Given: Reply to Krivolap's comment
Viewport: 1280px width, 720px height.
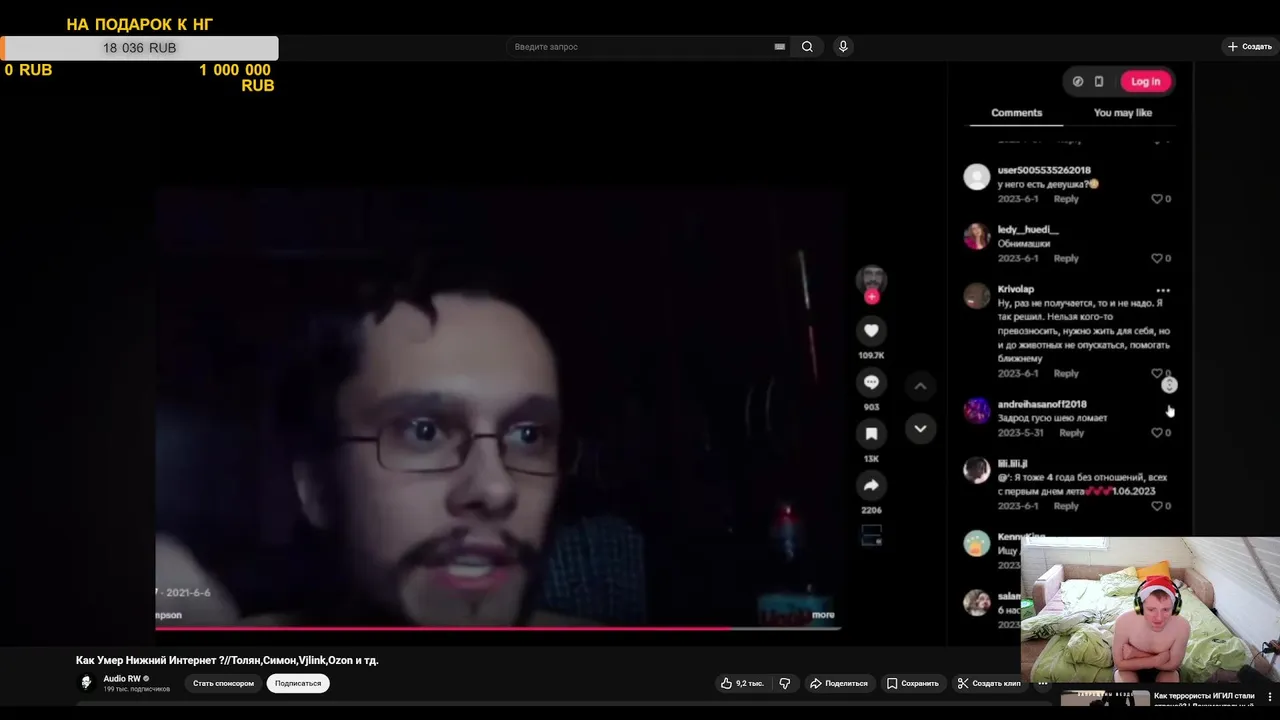Looking at the screenshot, I should [1066, 373].
